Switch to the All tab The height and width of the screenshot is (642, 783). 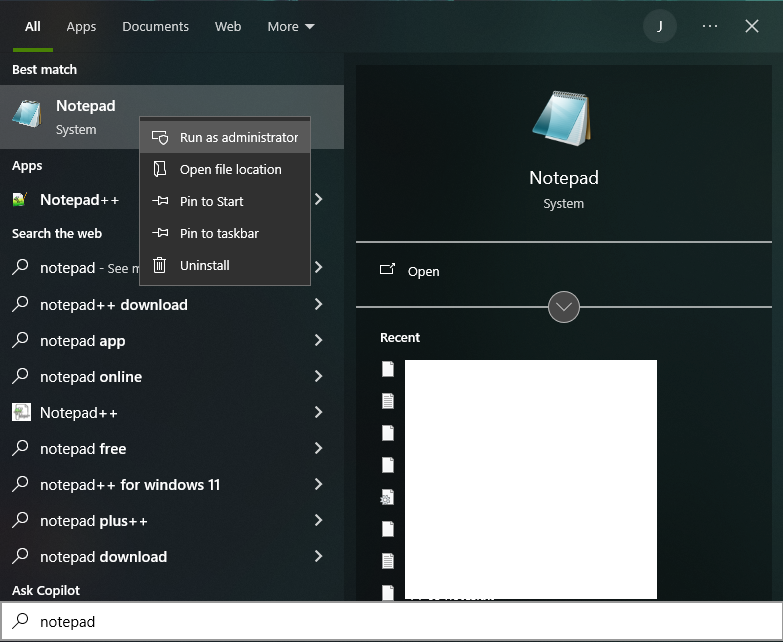tap(33, 26)
